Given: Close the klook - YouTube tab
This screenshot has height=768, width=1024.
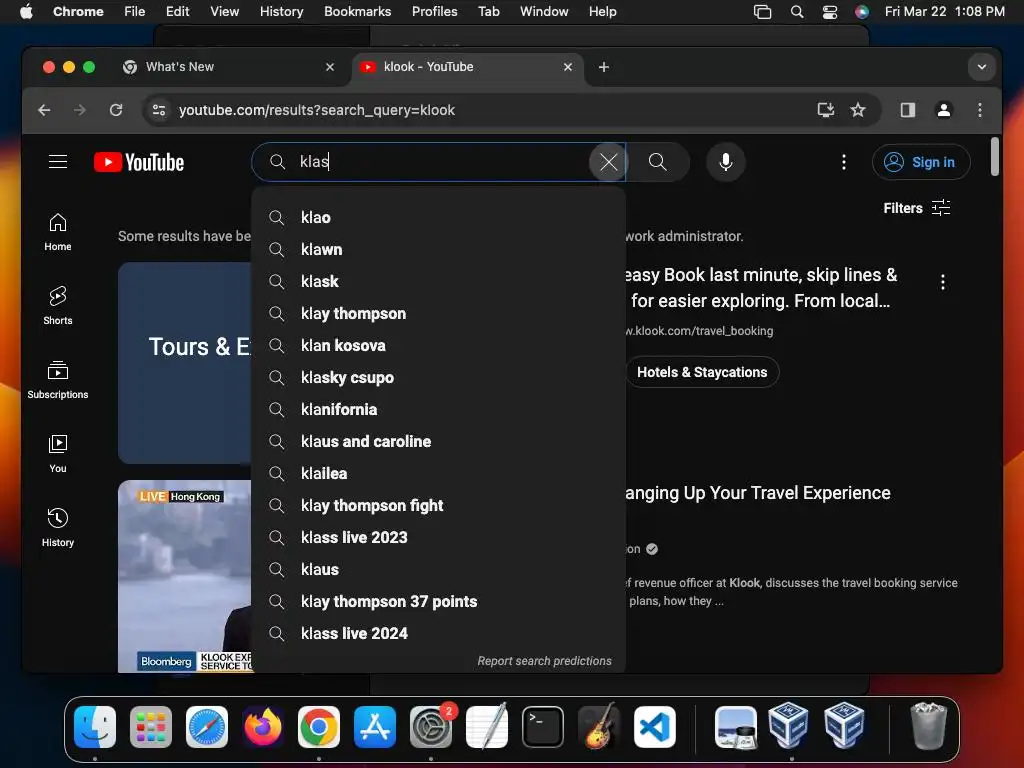Looking at the screenshot, I should [x=568, y=67].
